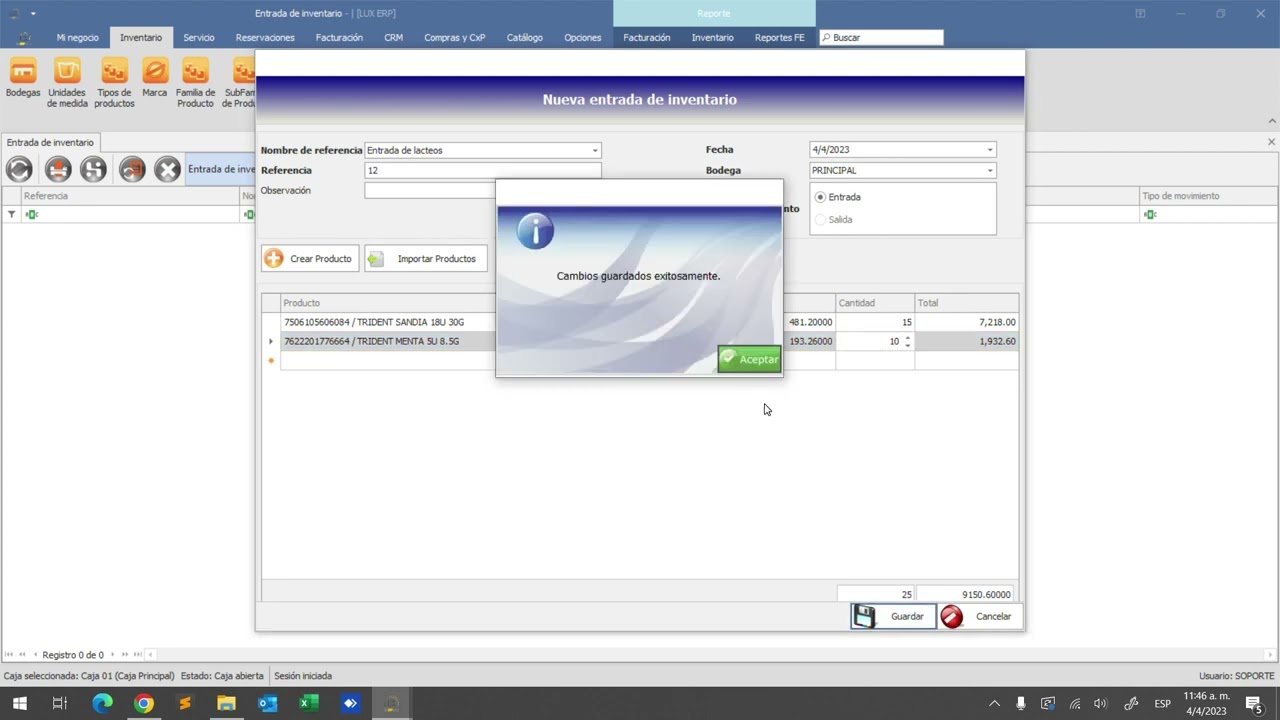Screen dimensions: 1280x720
Task: Open Outlook from taskbar
Action: click(x=267, y=704)
